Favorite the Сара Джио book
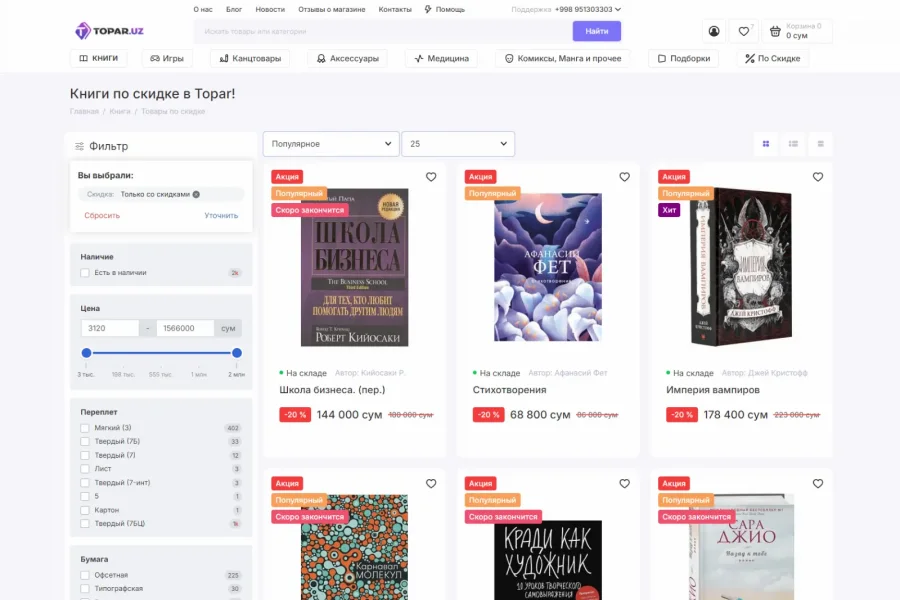The image size is (900, 600). pyautogui.click(x=818, y=483)
